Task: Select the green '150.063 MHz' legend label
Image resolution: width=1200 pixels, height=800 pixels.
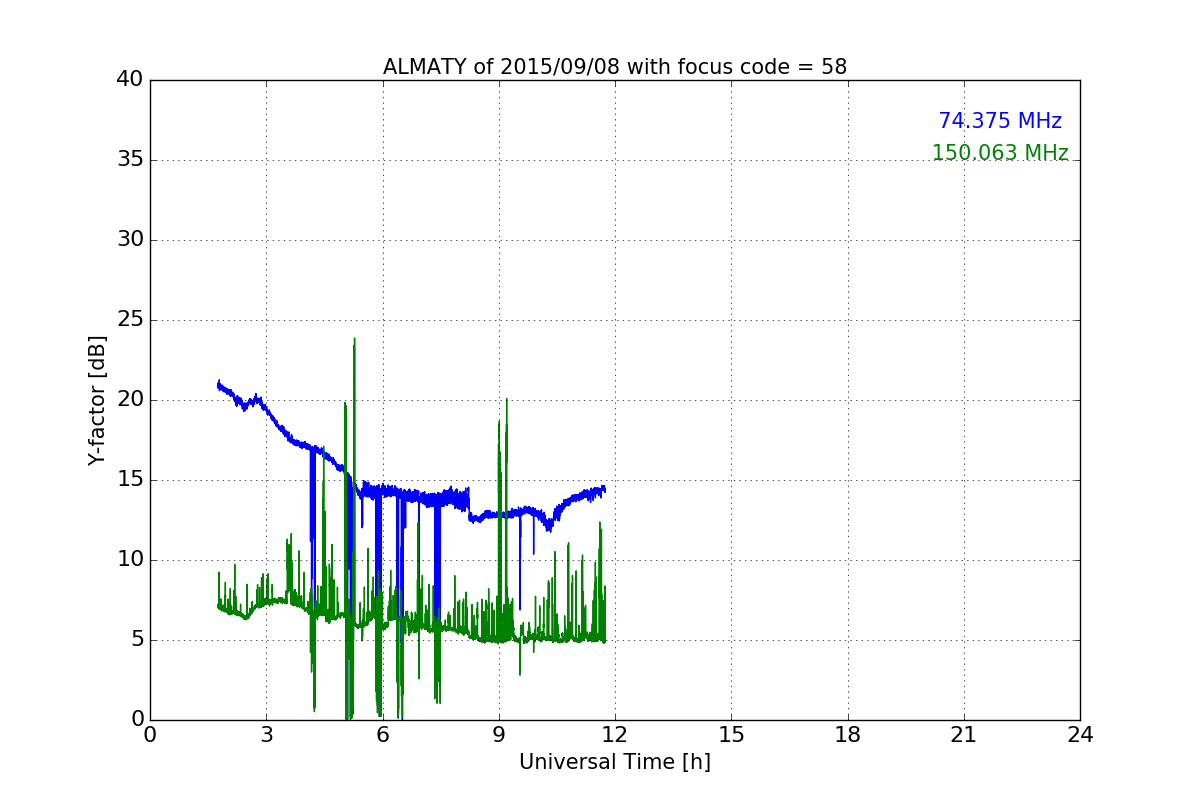Action: pos(1000,153)
